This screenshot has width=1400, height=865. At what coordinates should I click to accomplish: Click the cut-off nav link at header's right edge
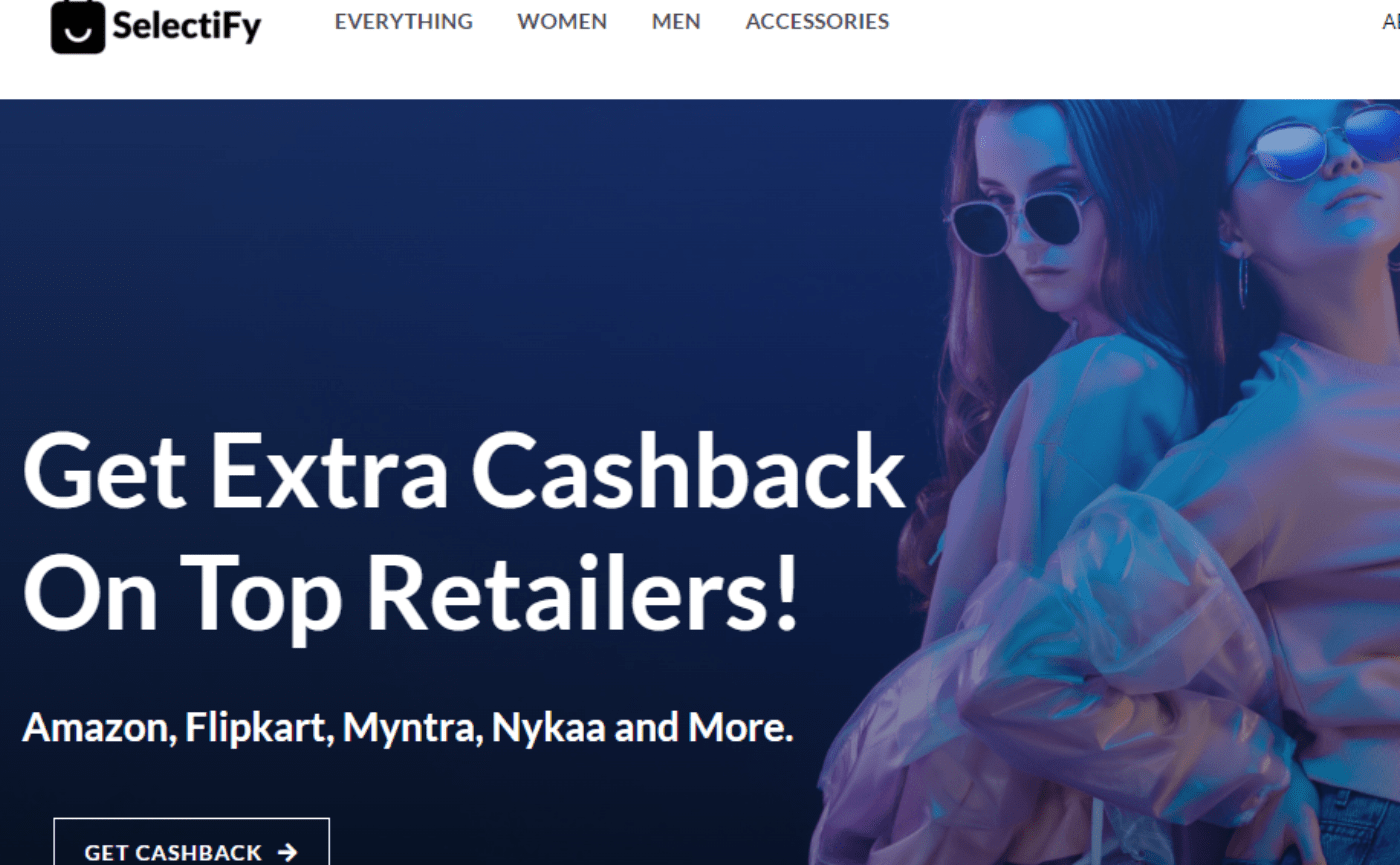click(1391, 21)
